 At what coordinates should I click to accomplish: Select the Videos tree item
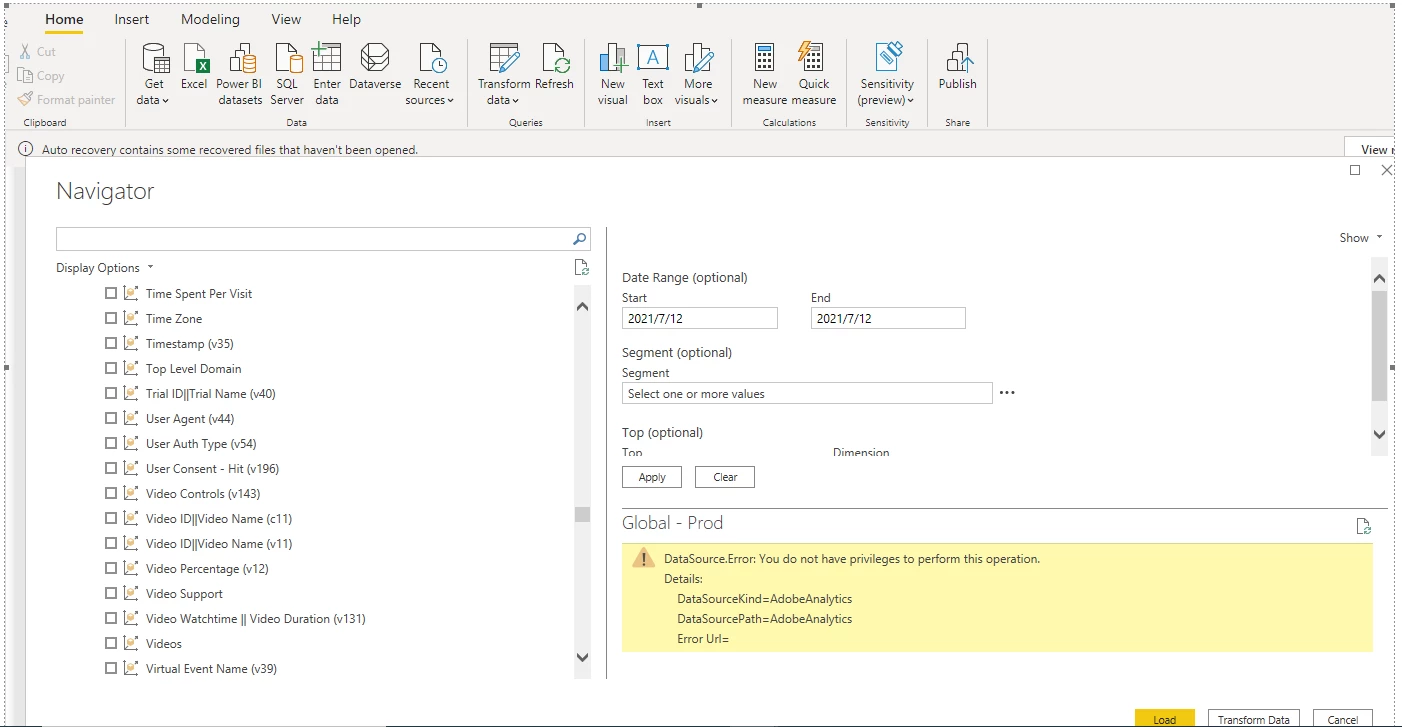click(x=164, y=643)
